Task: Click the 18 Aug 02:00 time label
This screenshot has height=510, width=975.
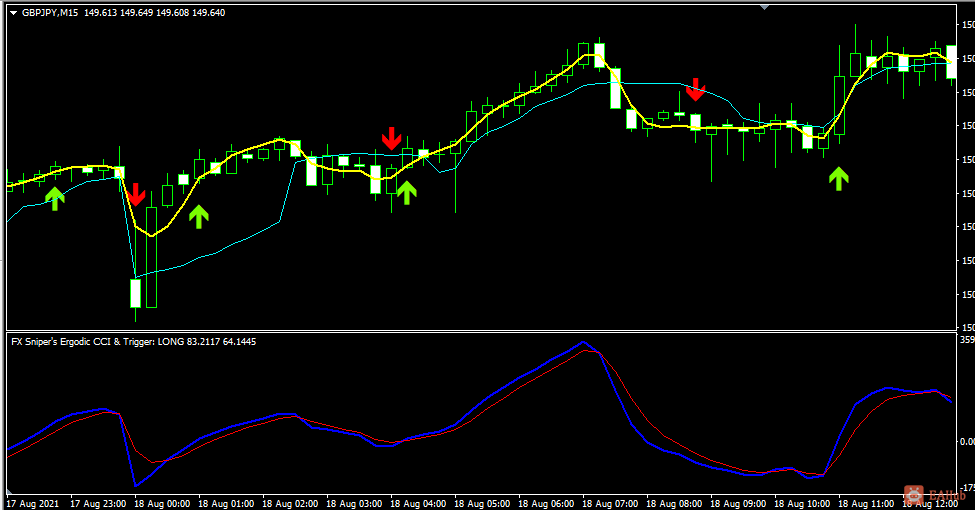Action: [290, 503]
